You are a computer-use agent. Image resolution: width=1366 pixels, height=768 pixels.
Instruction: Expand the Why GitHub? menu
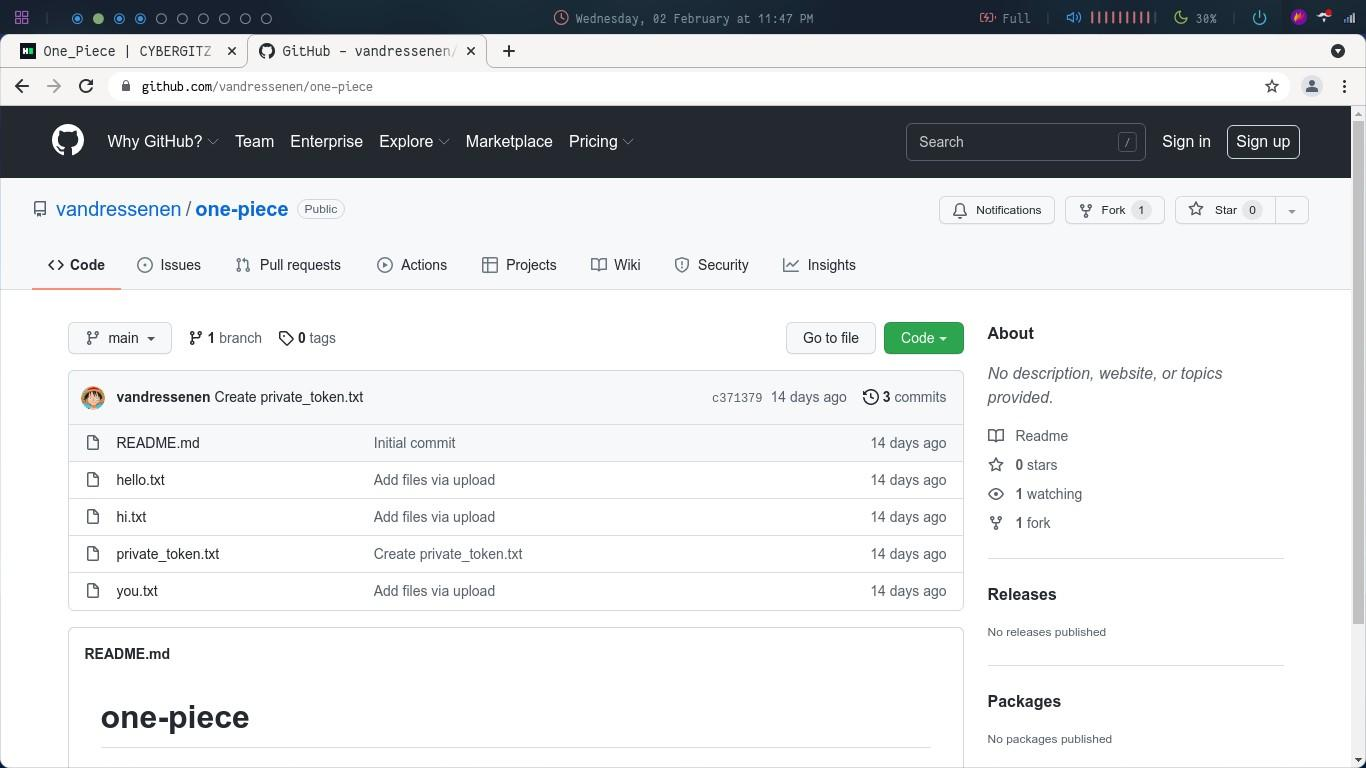coord(162,141)
